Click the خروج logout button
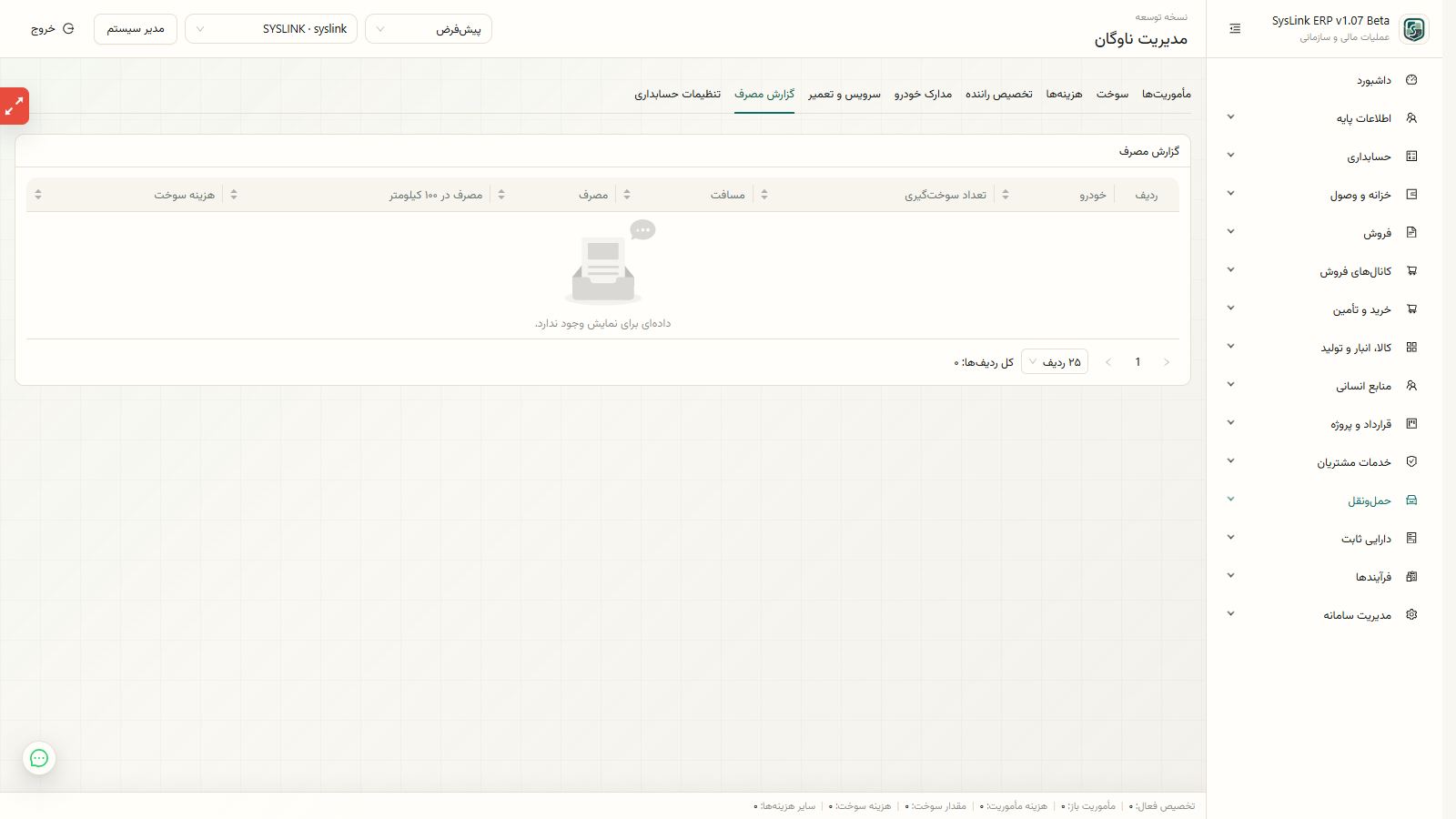The image size is (1456, 819). pos(53,29)
